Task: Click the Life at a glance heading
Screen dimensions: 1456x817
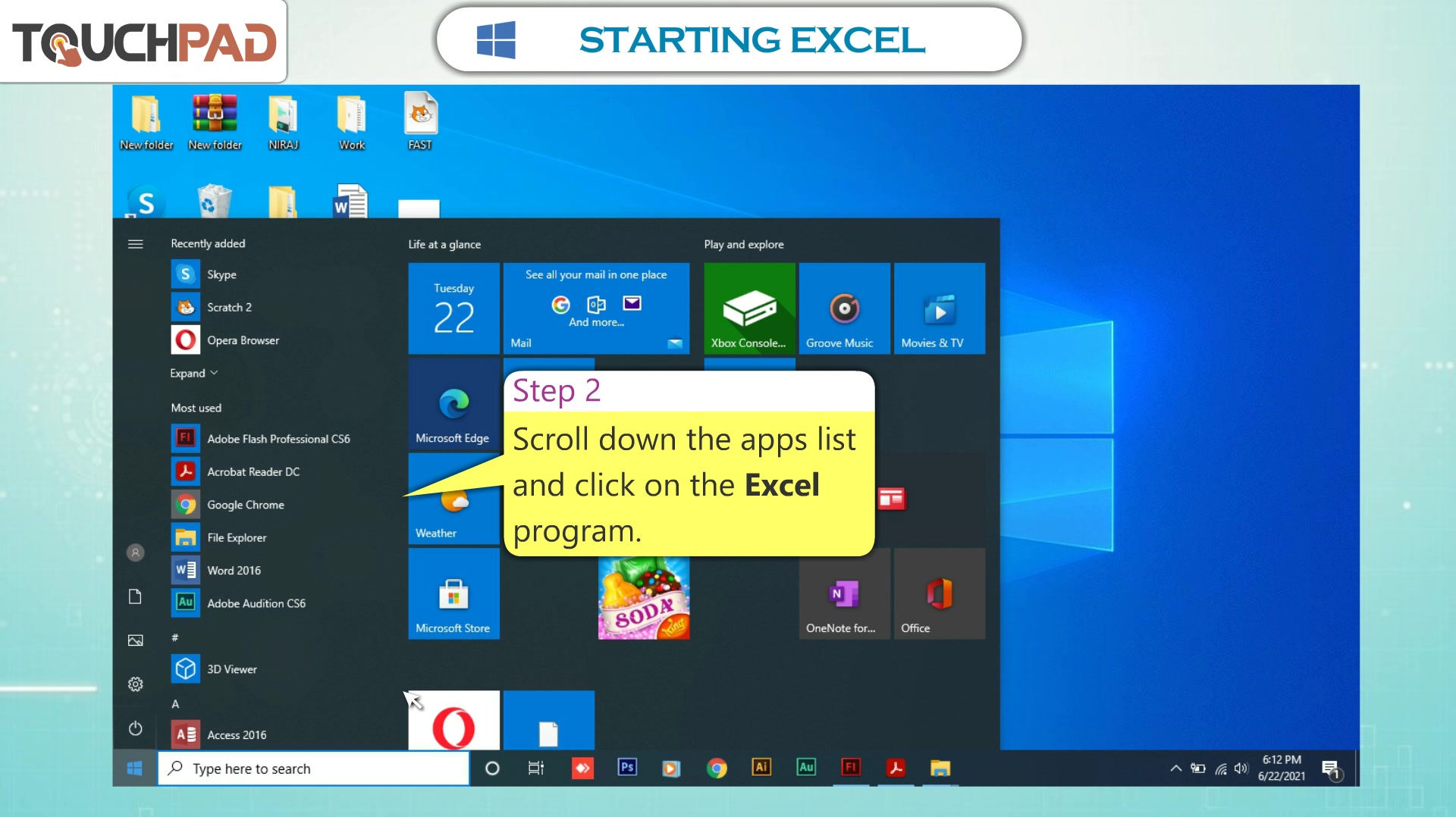Action: 444,244
